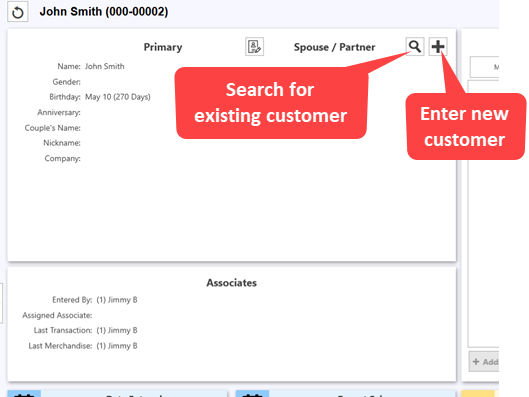
Task: Click the Associates section heading
Action: (232, 283)
